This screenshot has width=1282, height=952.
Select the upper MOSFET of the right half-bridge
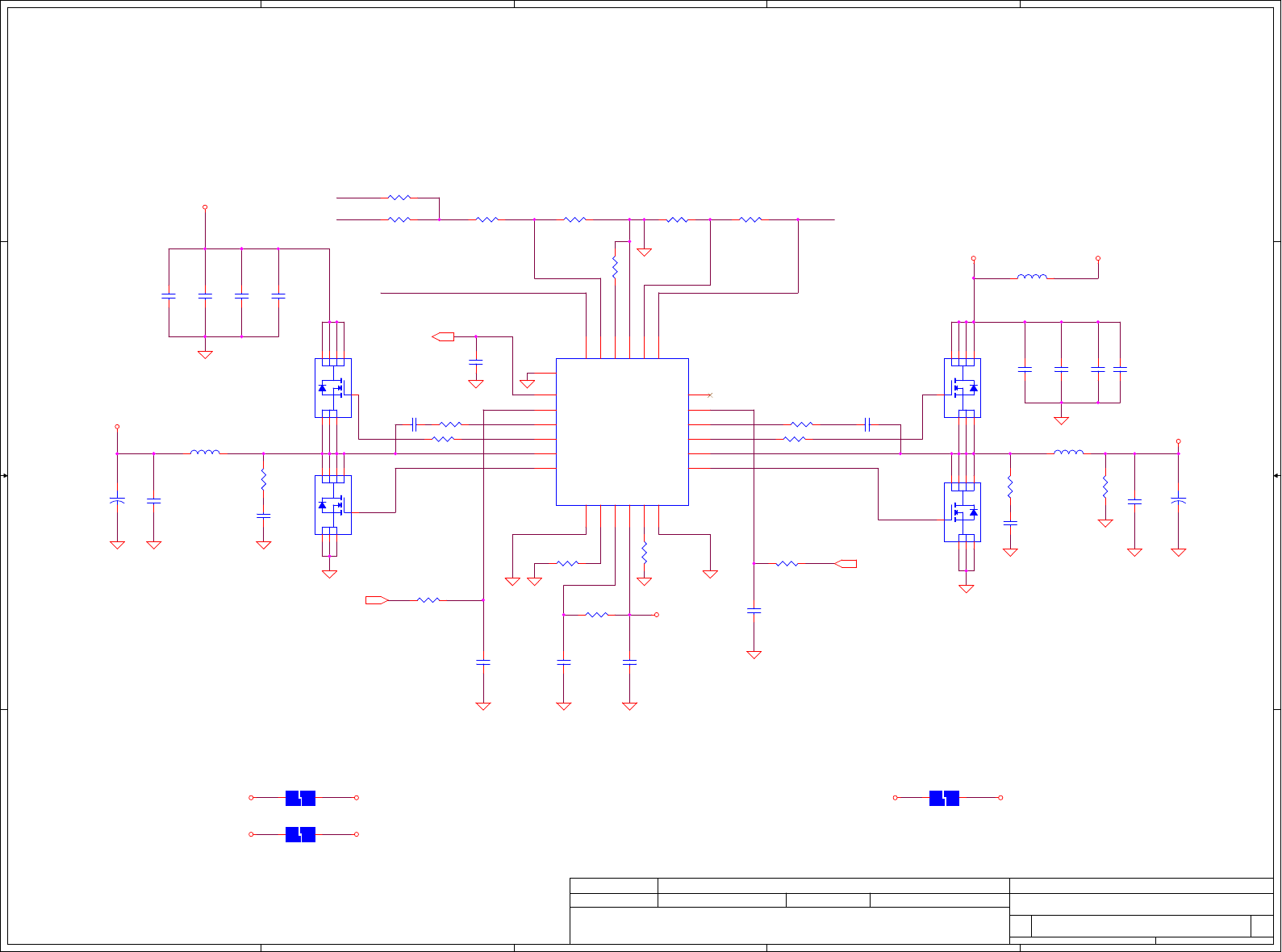coord(963,388)
